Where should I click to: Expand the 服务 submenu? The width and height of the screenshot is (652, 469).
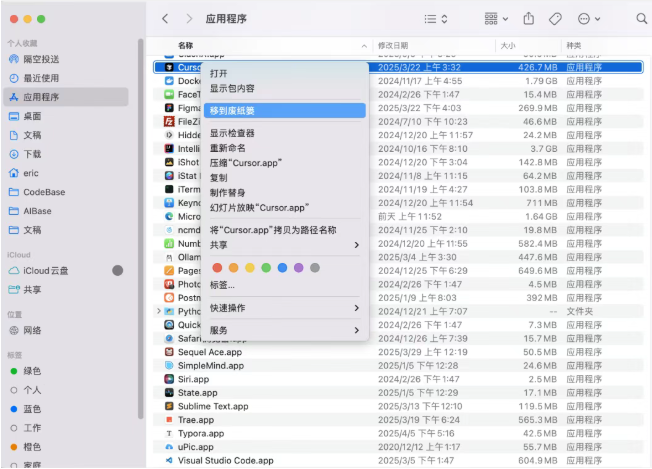pos(285,331)
